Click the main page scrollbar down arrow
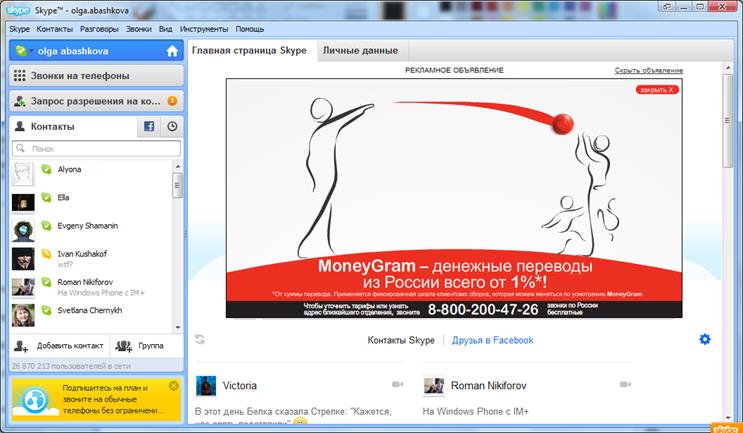Viewport: 743px width, 433px height. click(728, 418)
